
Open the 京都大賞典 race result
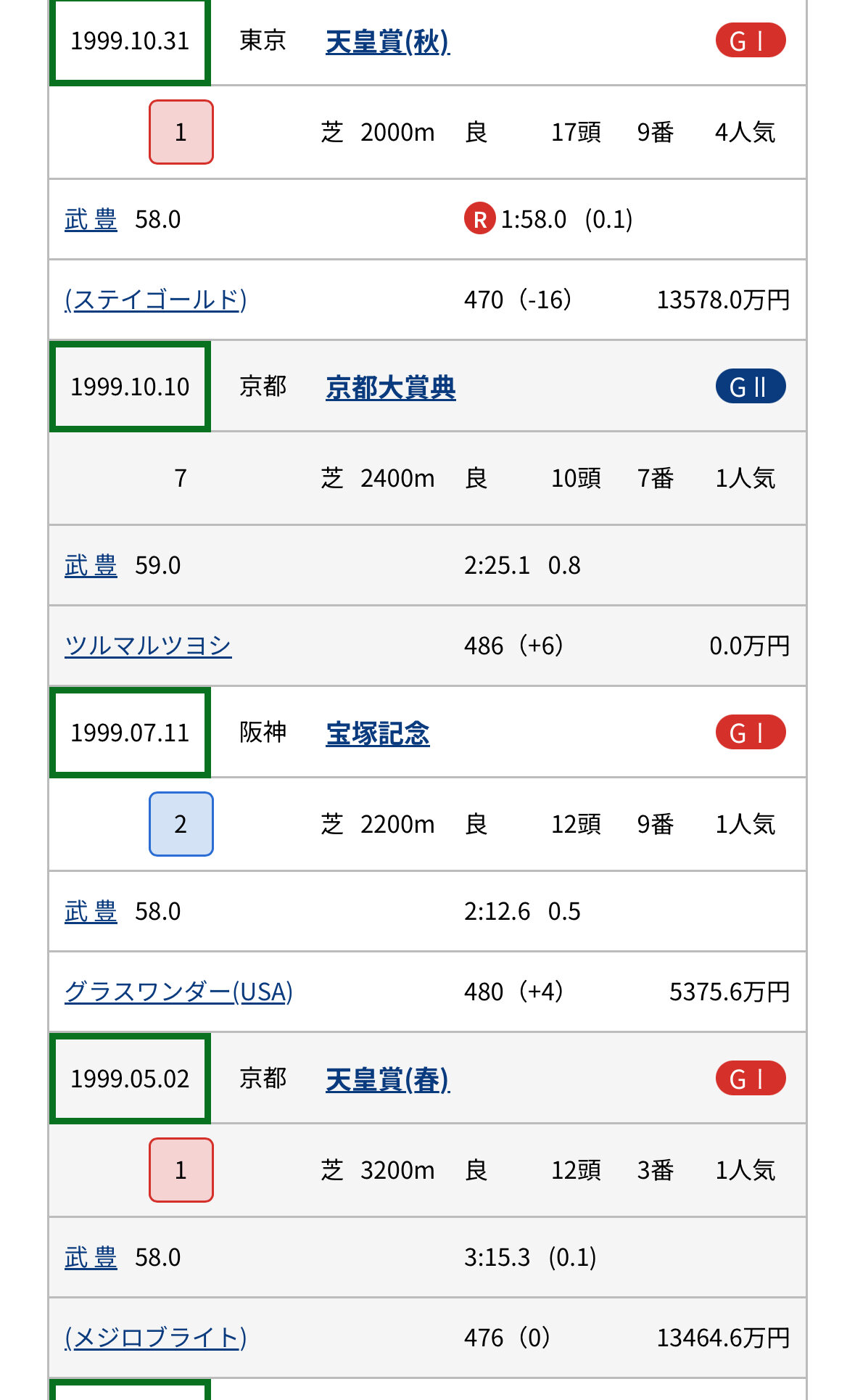click(x=390, y=388)
